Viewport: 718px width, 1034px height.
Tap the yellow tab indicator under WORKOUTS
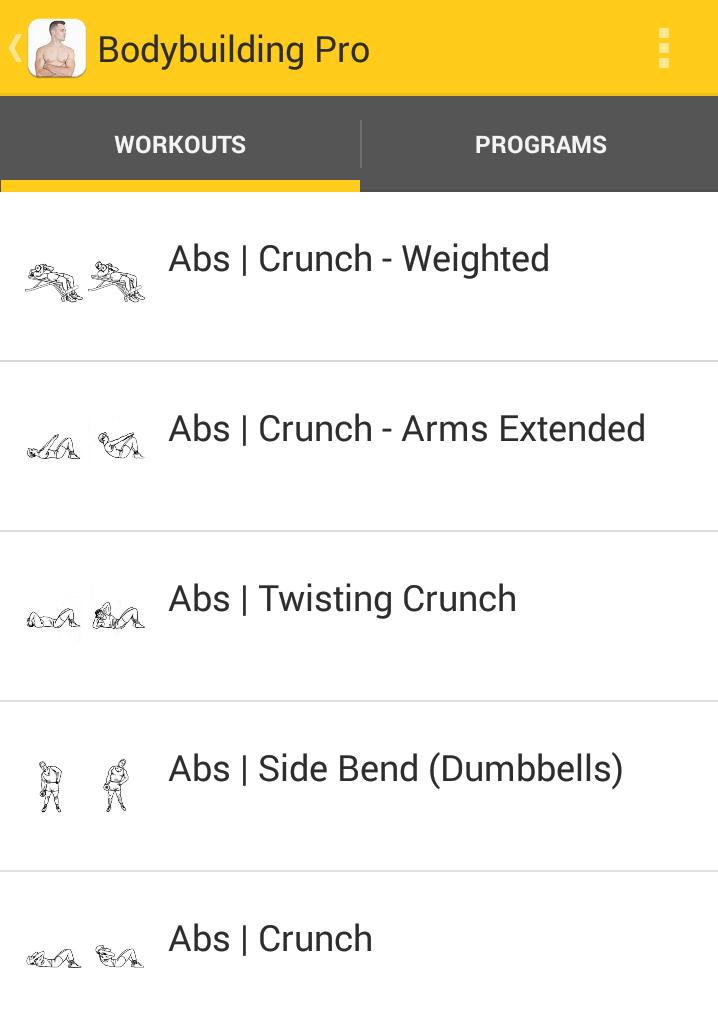[x=180, y=186]
